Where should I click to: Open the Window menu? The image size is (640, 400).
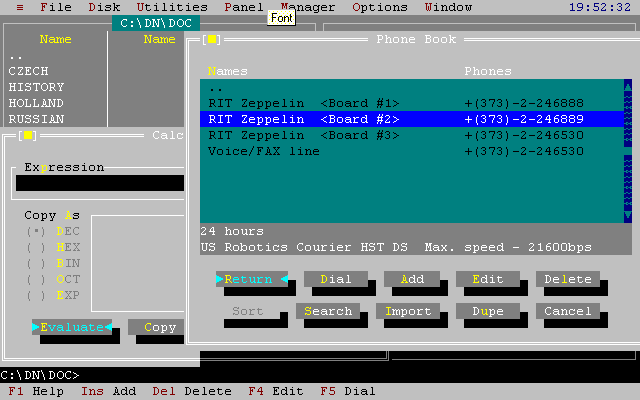click(448, 7)
